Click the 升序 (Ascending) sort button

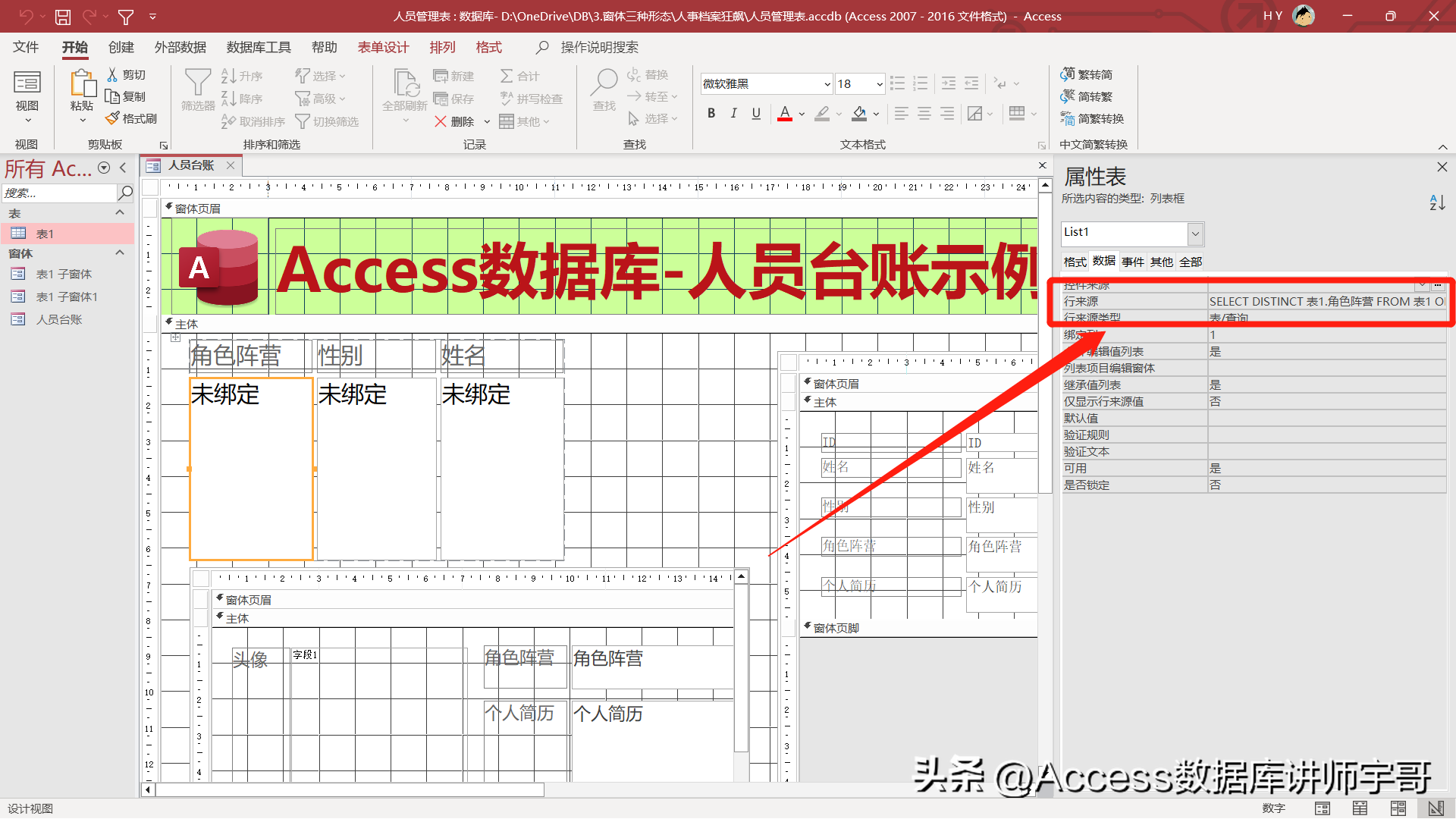tap(242, 76)
